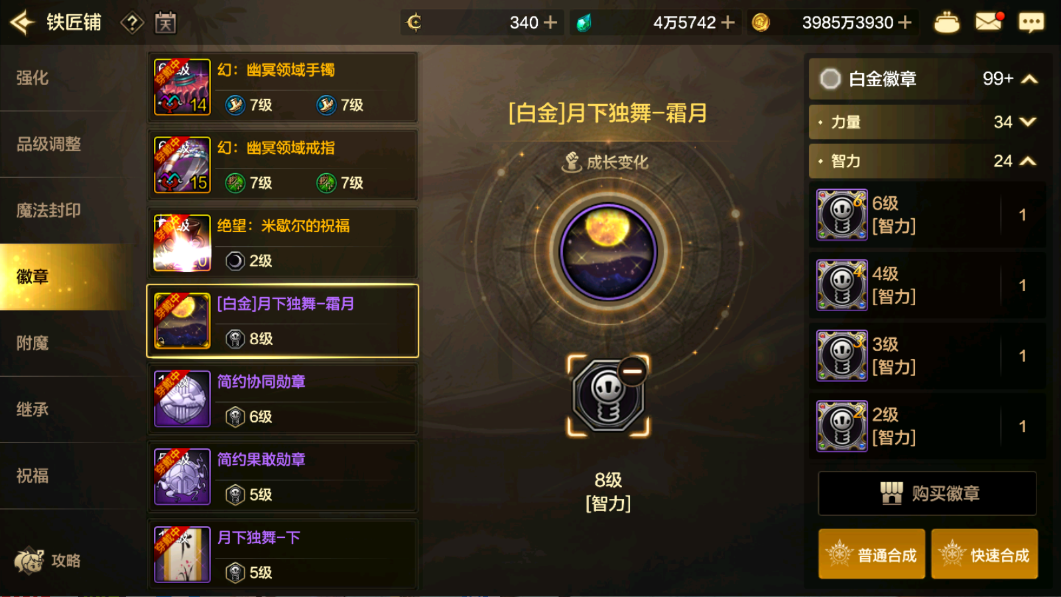Open the help question mark icon
Screen dimensions: 1061x597
(131, 23)
